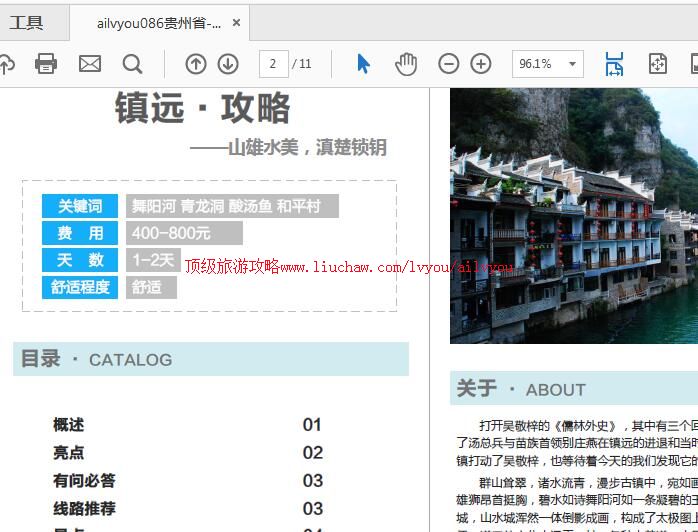Click the 有问必答 catalog entry
698x532 pixels.
tap(84, 481)
